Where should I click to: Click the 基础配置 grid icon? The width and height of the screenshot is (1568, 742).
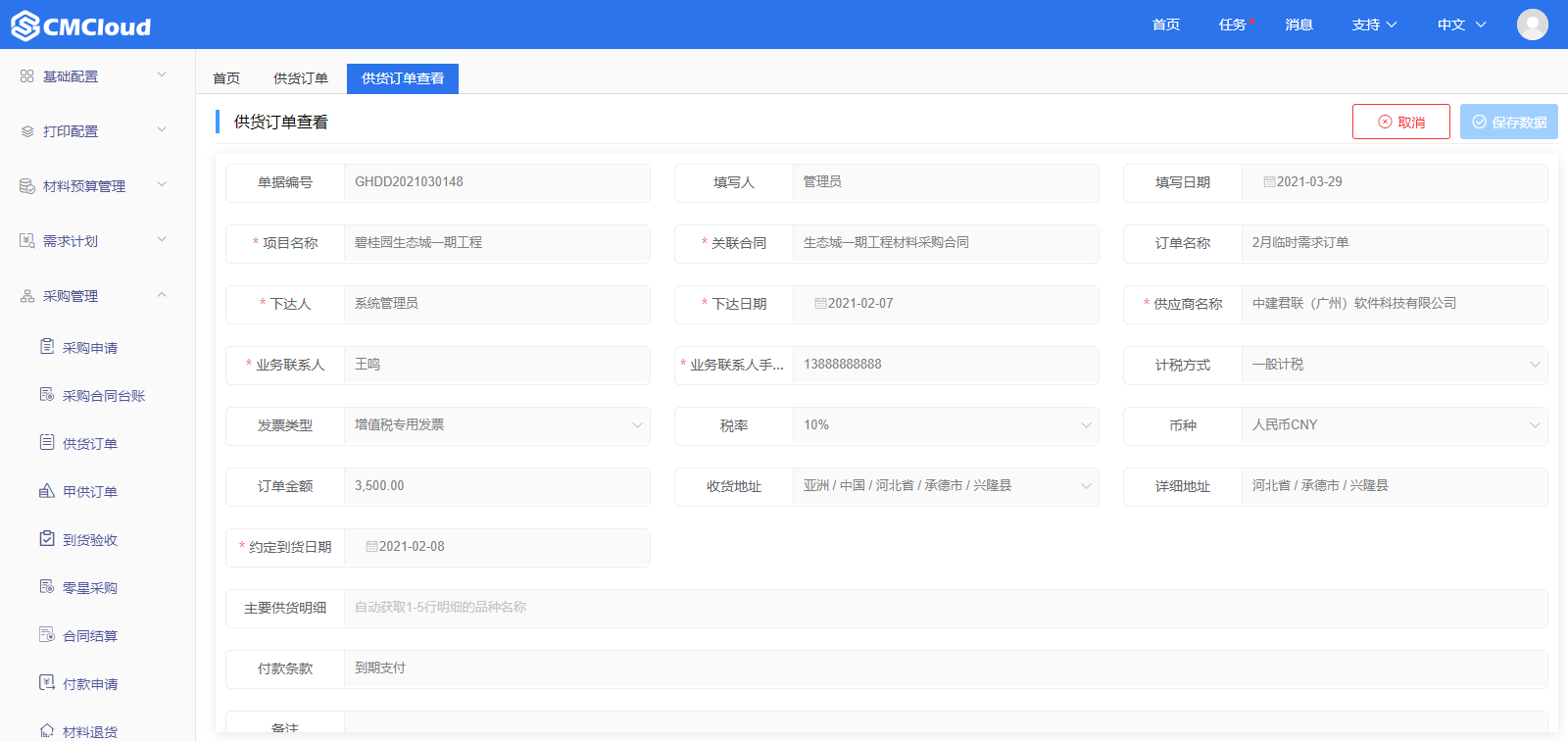(x=27, y=75)
